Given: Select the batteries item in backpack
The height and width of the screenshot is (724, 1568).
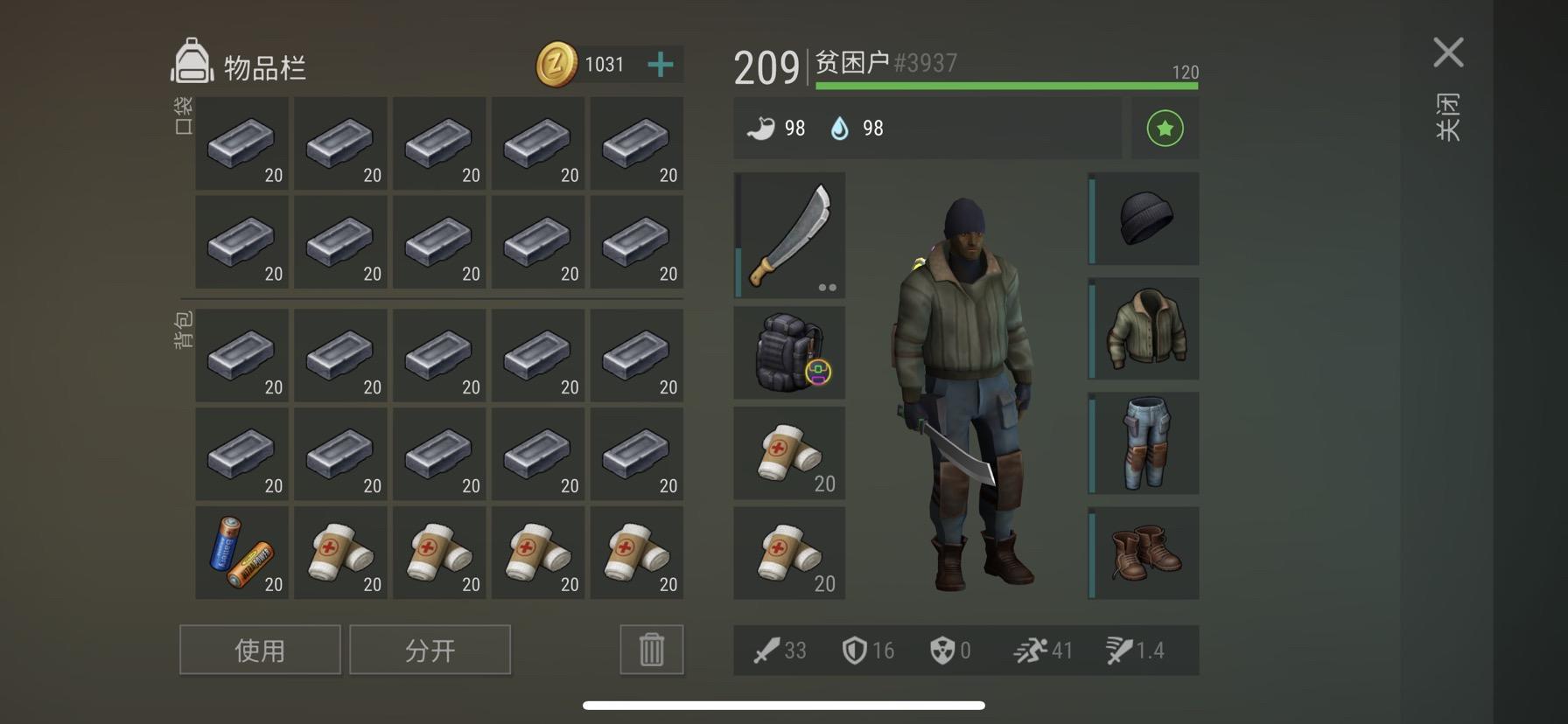Looking at the screenshot, I should pos(242,553).
